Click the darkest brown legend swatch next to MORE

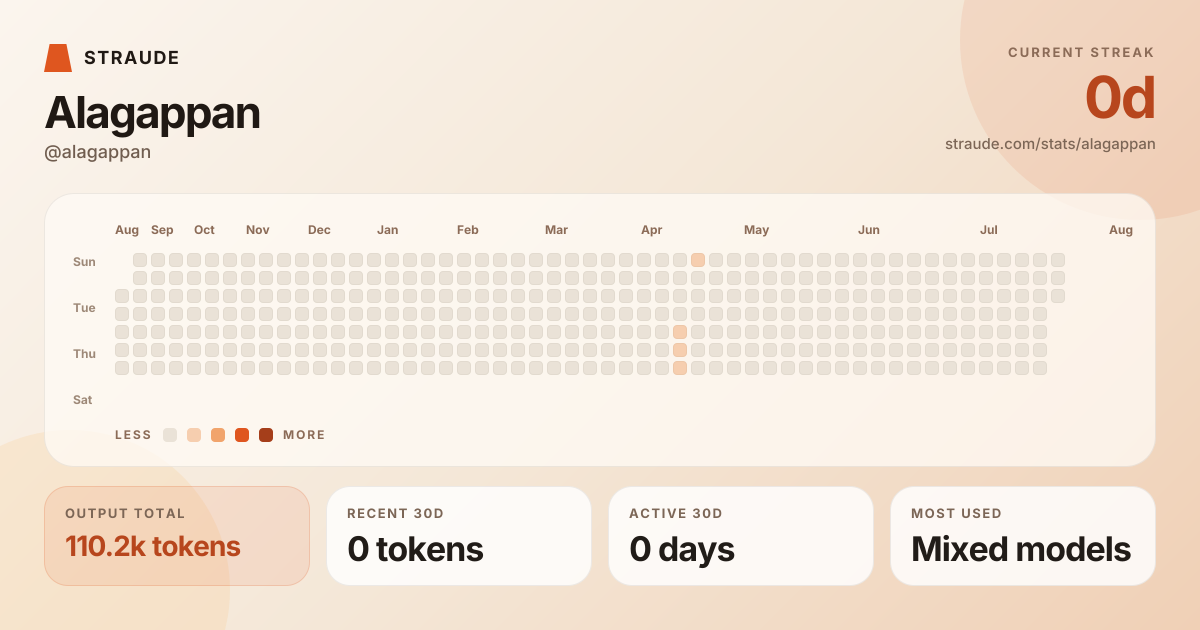pos(266,435)
